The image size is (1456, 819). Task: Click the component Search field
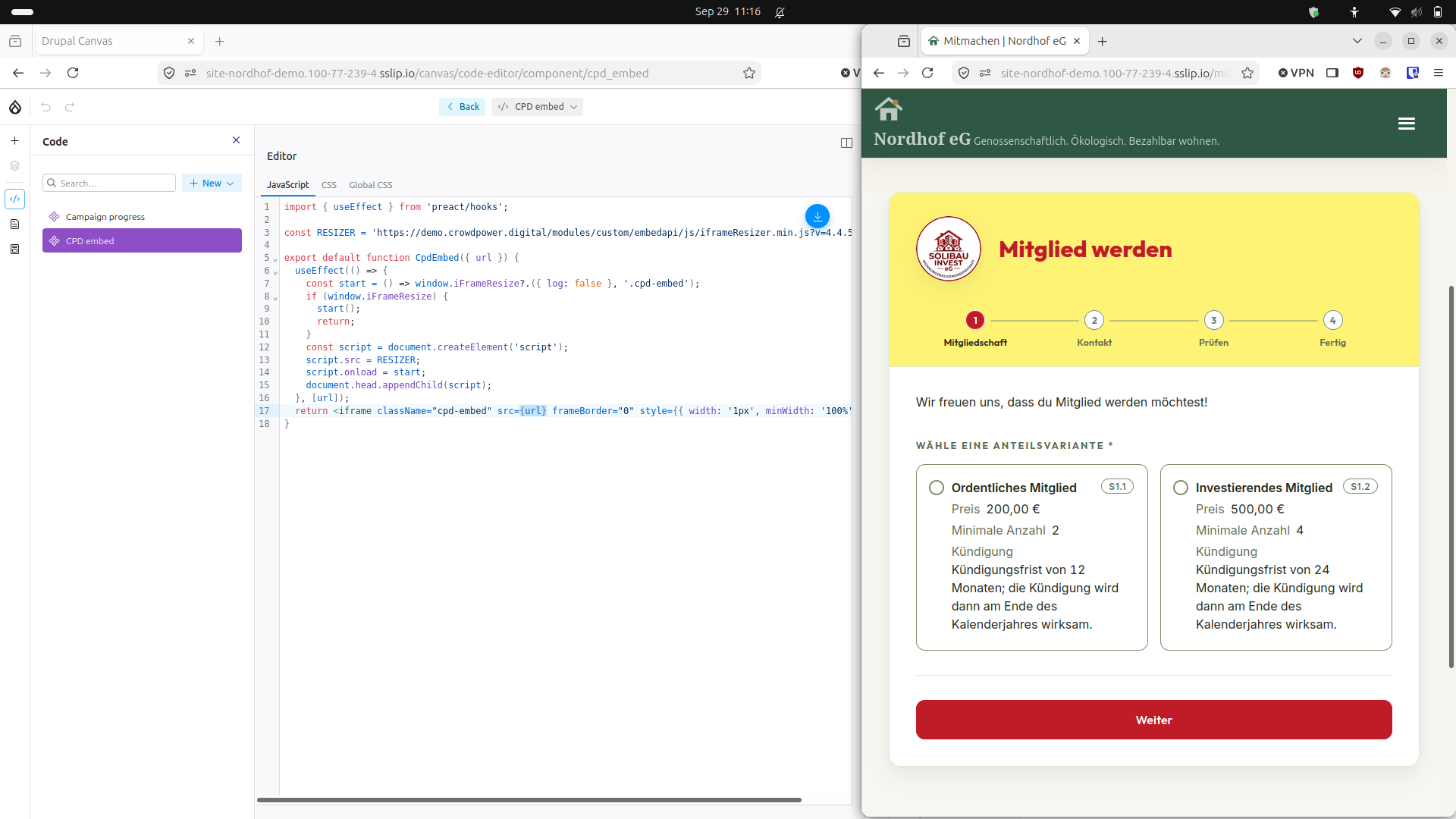pos(109,184)
